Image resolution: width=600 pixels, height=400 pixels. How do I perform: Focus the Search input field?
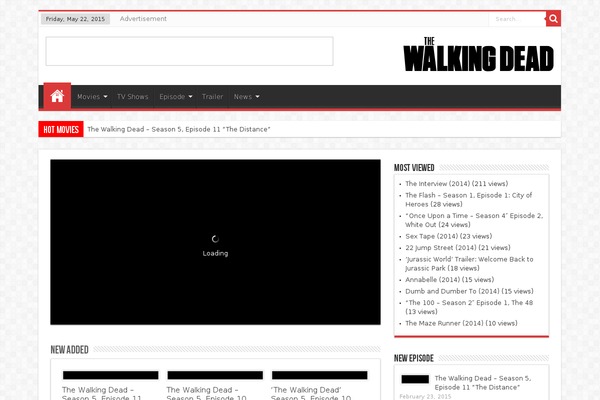click(x=517, y=19)
